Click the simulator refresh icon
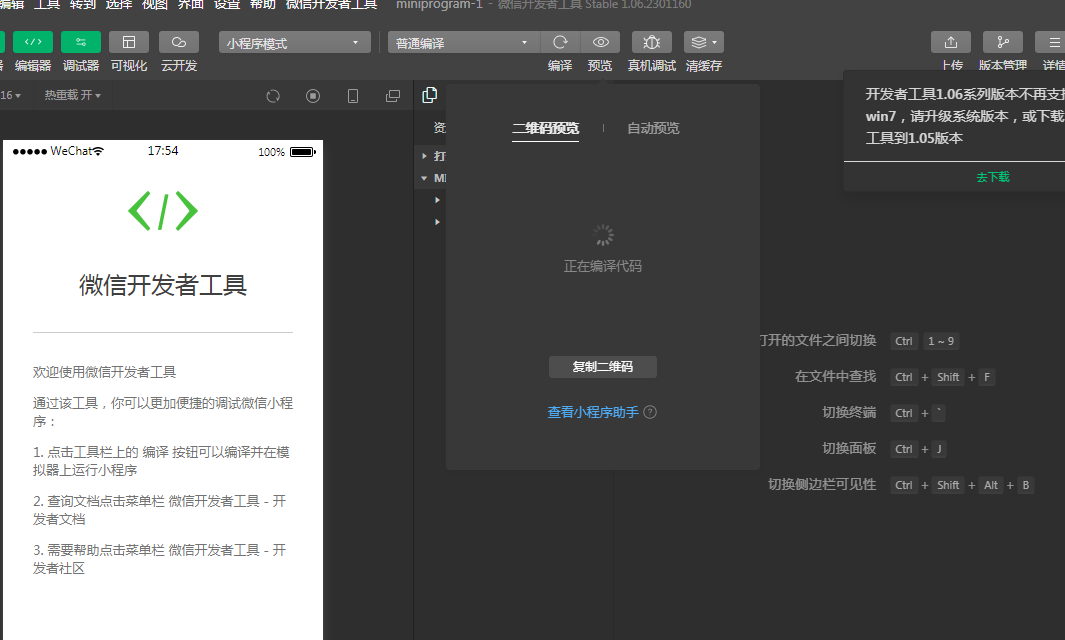Image resolution: width=1065 pixels, height=640 pixels. [273, 96]
